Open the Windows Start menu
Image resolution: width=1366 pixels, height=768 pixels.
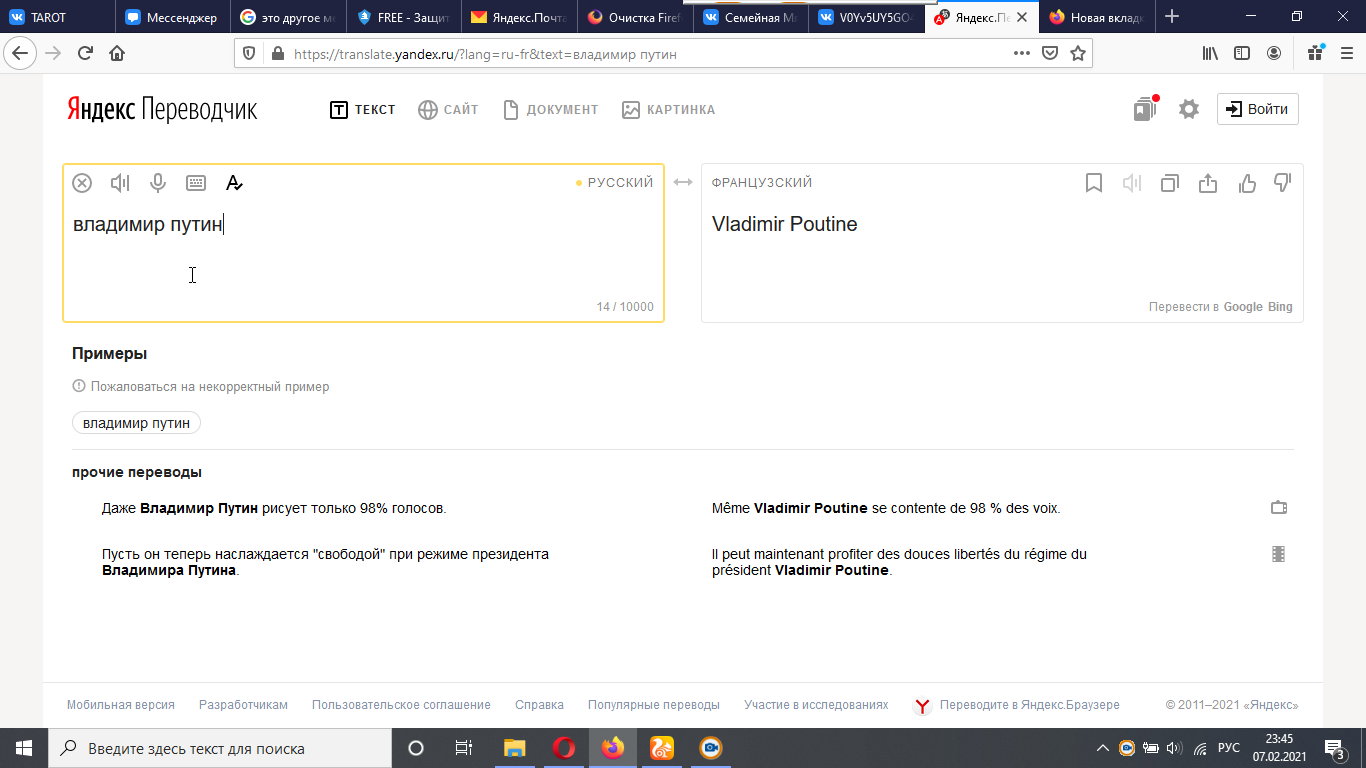[24, 748]
